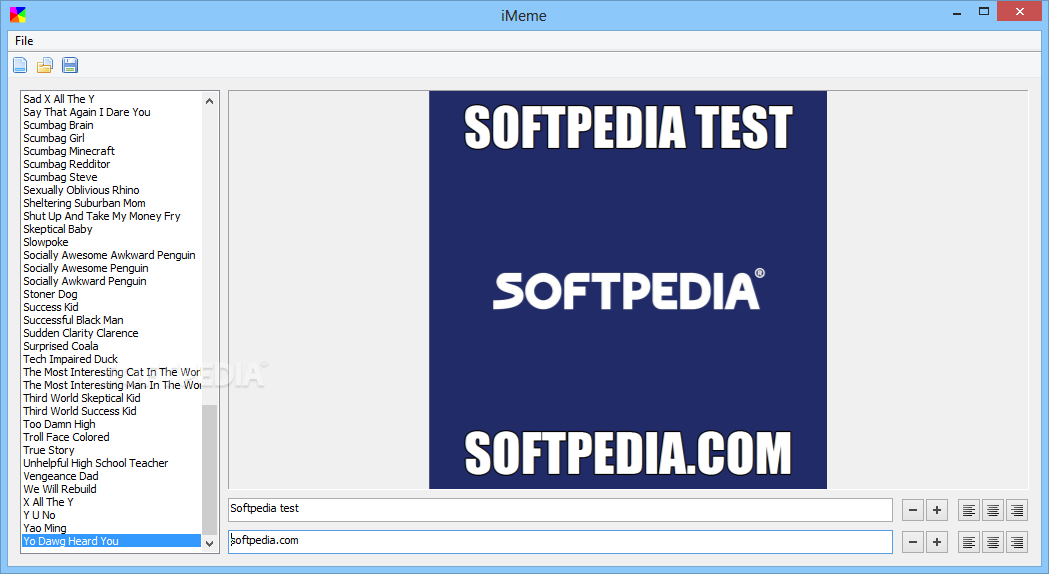Select 'Too Damn High' template
The height and width of the screenshot is (574, 1049).
pos(59,425)
